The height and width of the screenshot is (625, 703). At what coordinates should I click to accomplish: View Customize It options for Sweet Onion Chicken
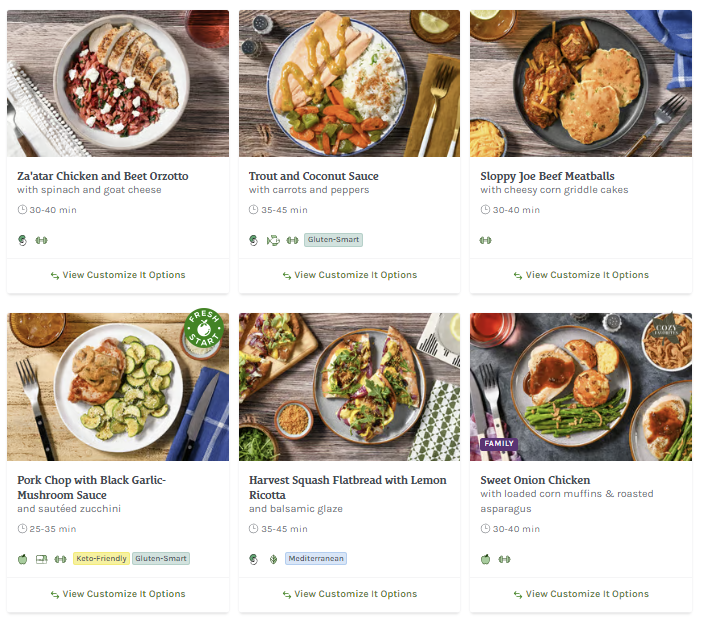click(581, 594)
